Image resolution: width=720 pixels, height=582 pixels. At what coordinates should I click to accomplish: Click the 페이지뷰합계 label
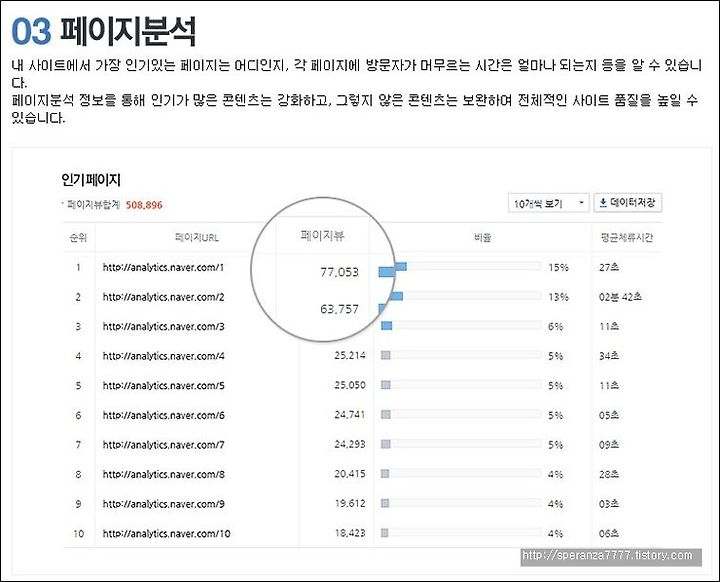click(x=93, y=205)
